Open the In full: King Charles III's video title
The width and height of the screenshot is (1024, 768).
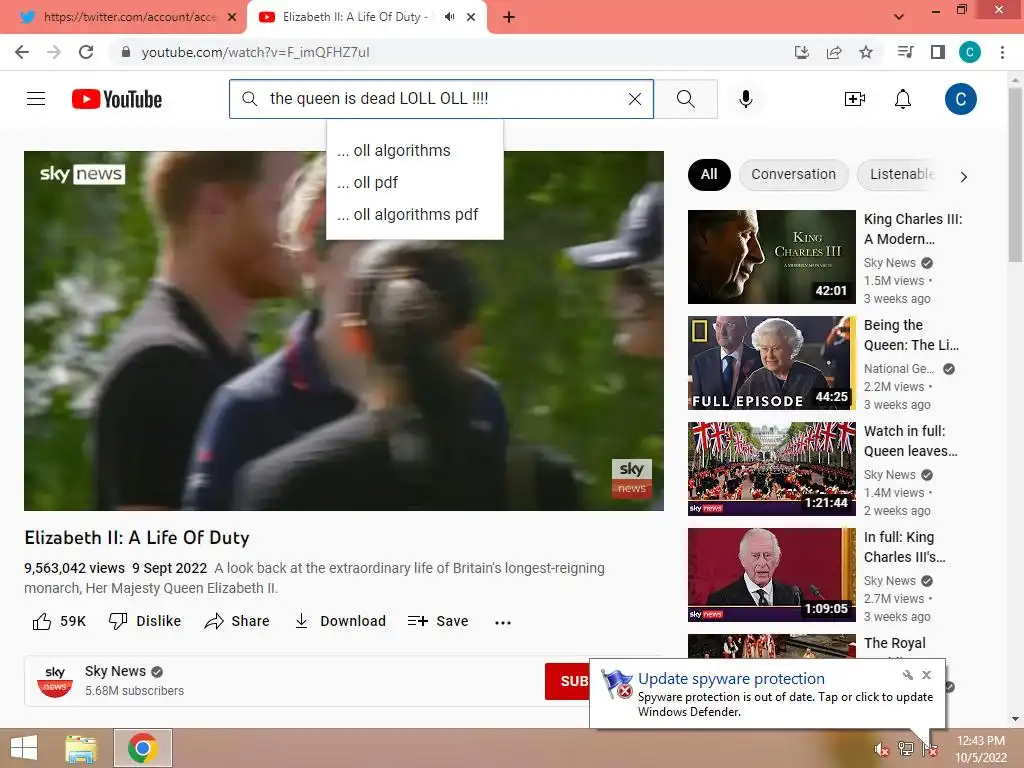(x=904, y=547)
